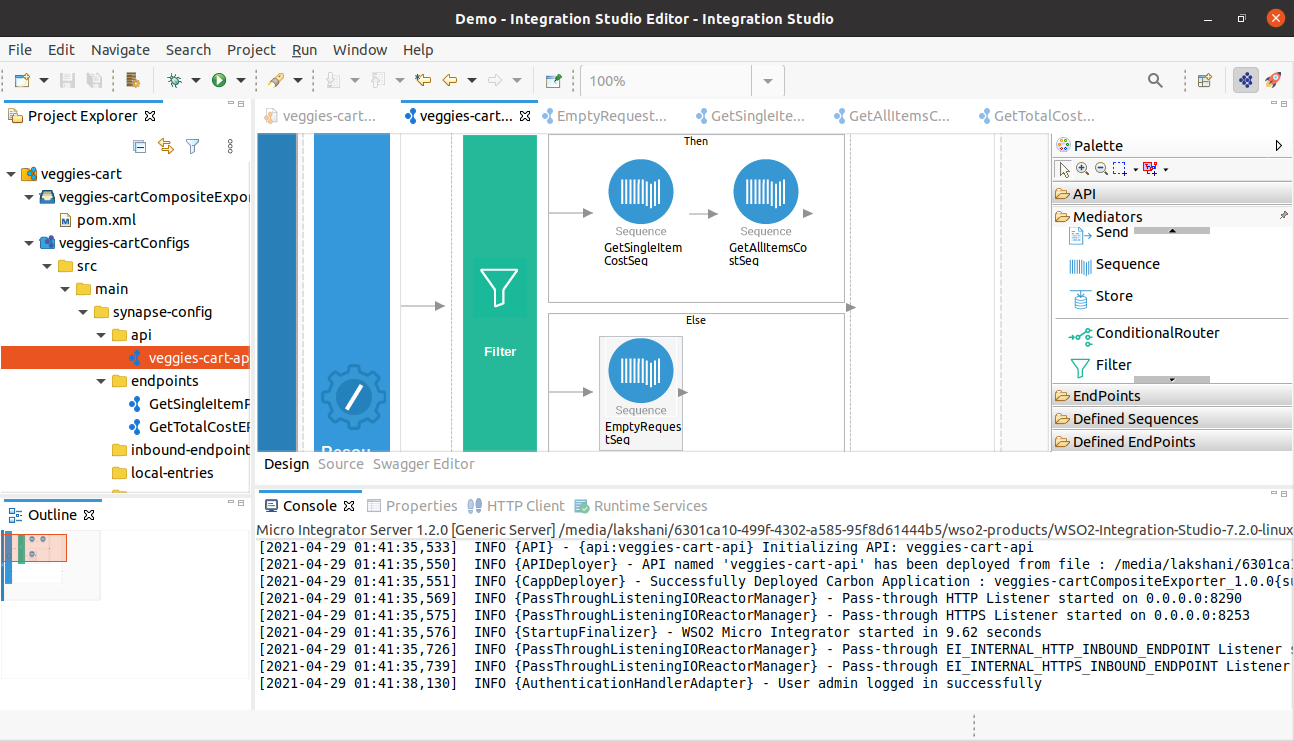Screen dimensions: 1294x741
Task: Switch to the Swagger Editor tab
Action: pyautogui.click(x=423, y=464)
